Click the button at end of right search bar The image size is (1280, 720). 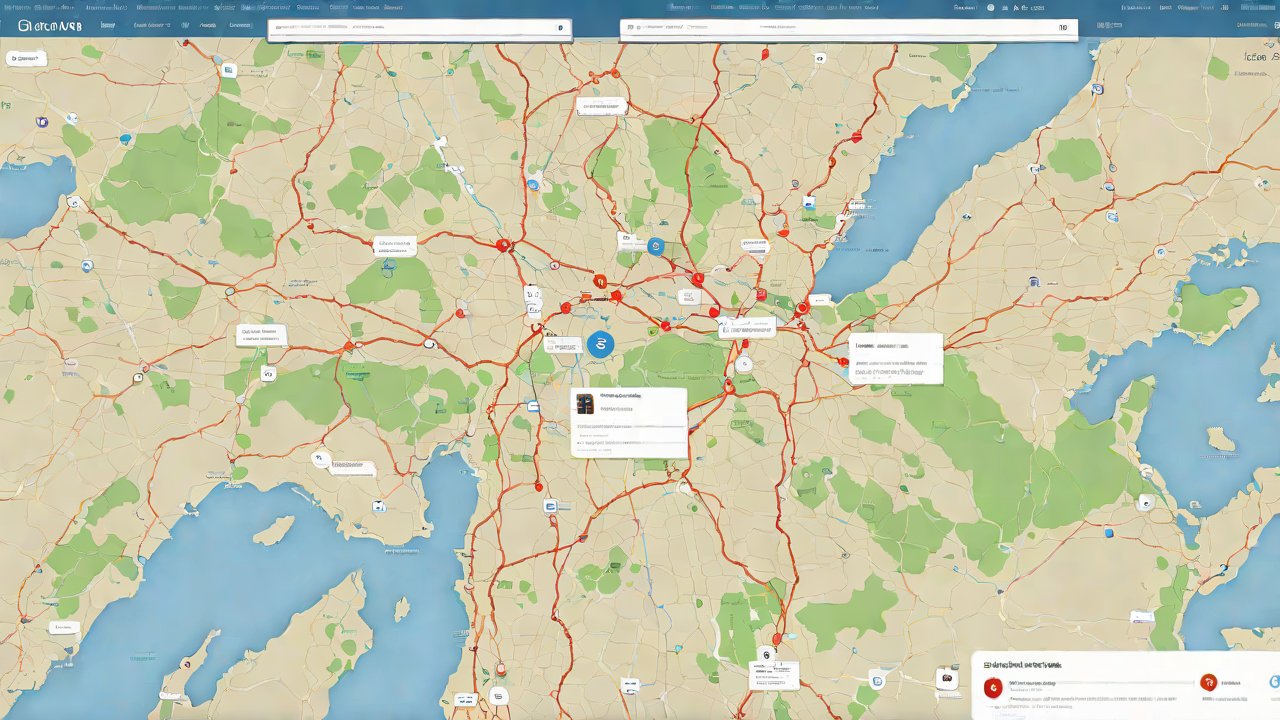click(x=1064, y=29)
